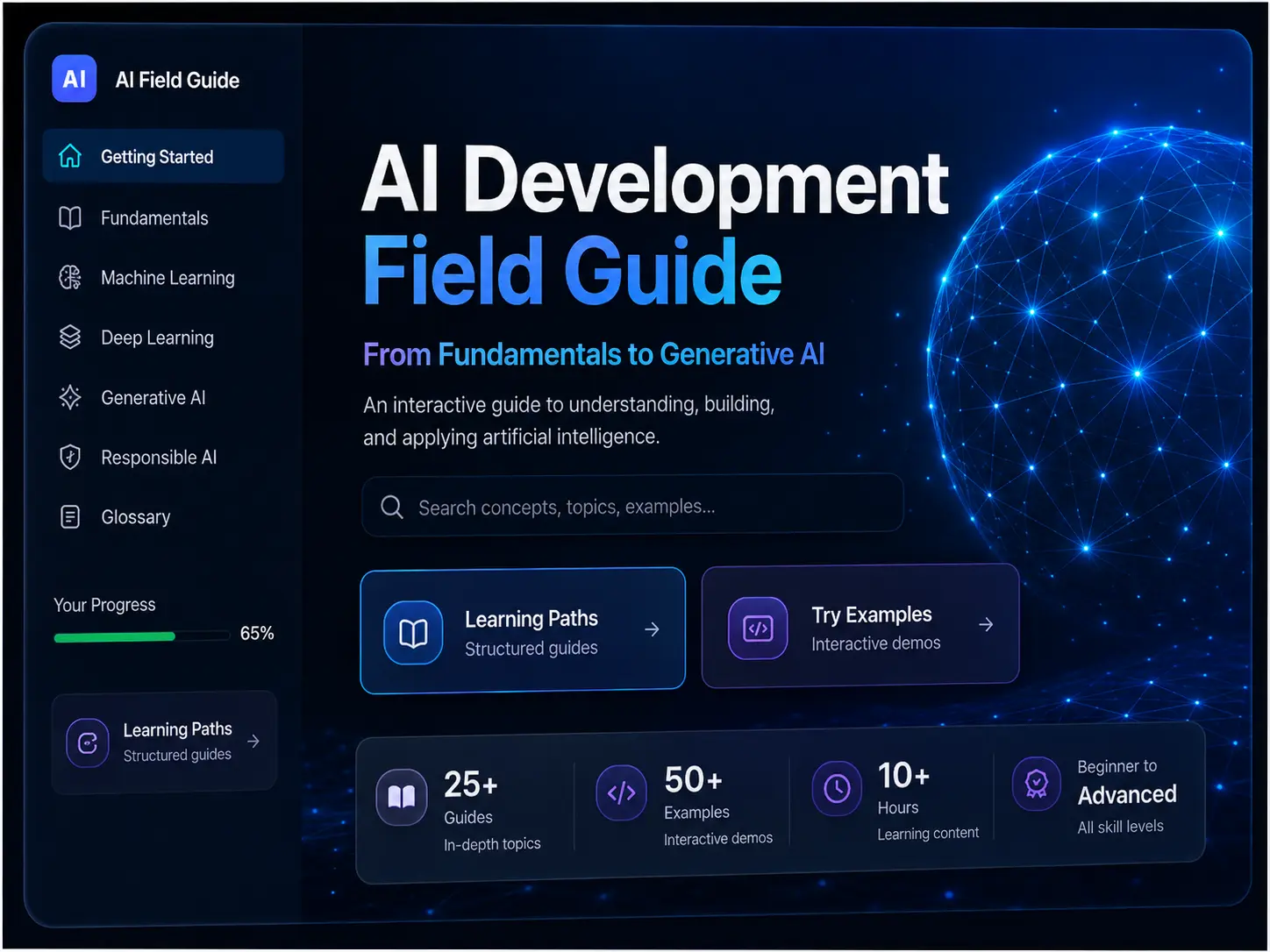Viewport: 1270px width, 952px height.
Task: Open the Glossary page
Action: 163,517
